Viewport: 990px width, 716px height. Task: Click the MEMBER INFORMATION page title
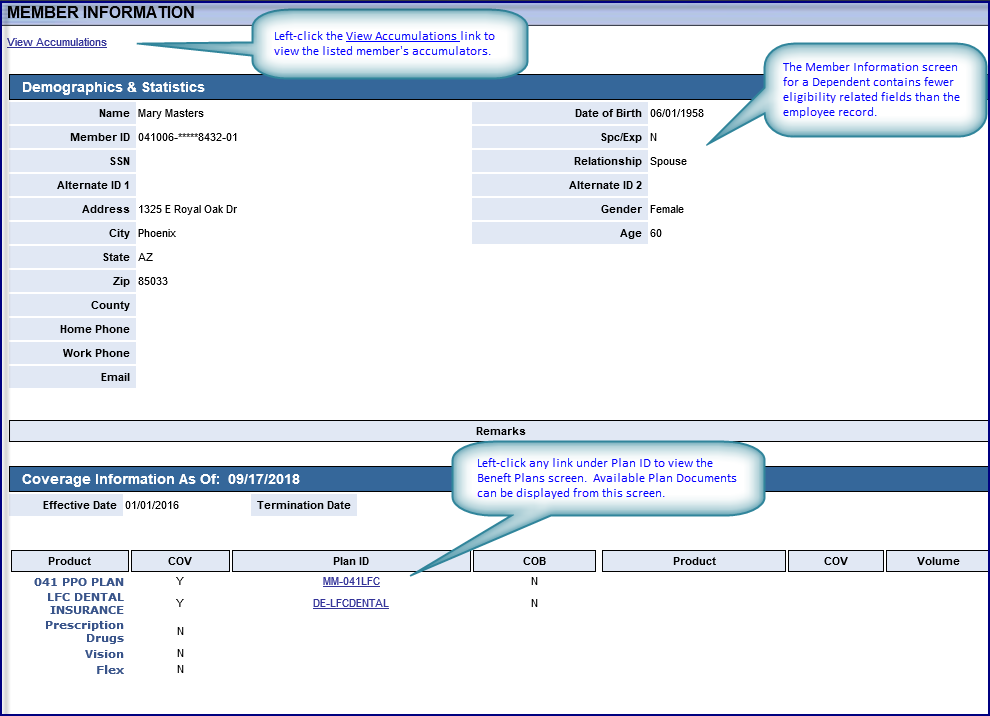click(x=100, y=13)
